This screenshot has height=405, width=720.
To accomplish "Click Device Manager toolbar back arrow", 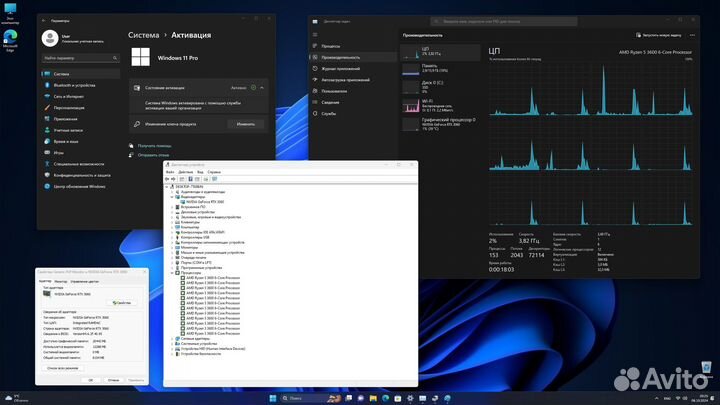I will (167, 179).
